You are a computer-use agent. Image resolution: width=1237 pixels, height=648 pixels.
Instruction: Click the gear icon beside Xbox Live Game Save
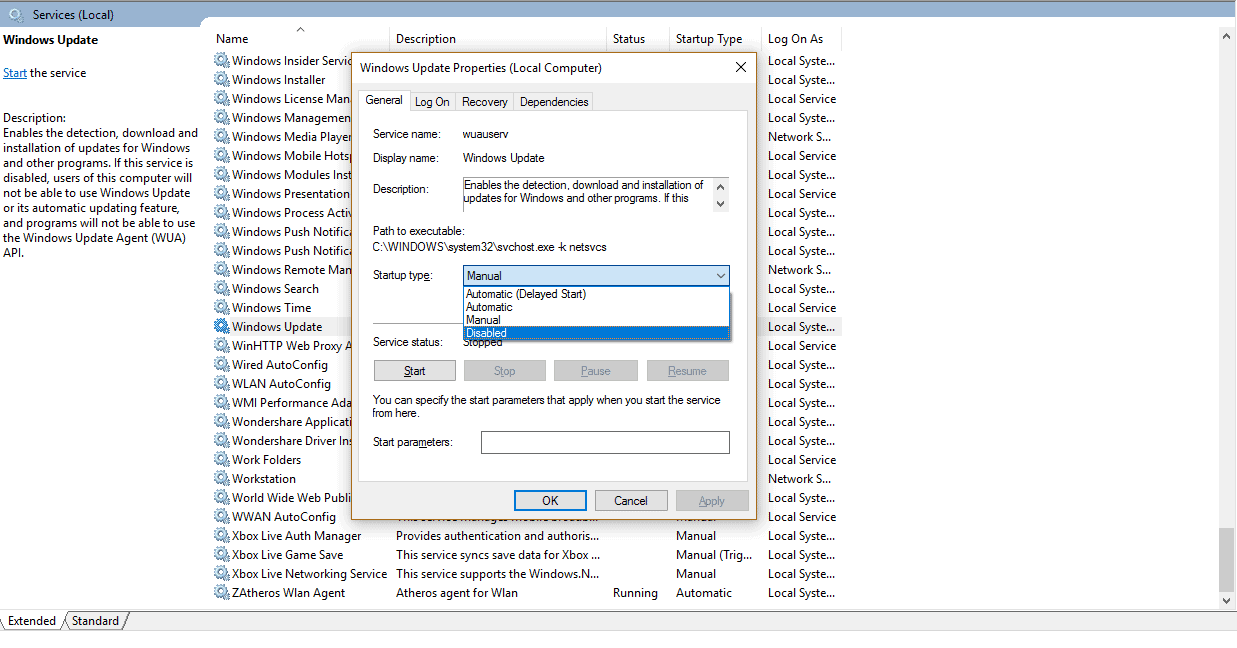pos(221,554)
